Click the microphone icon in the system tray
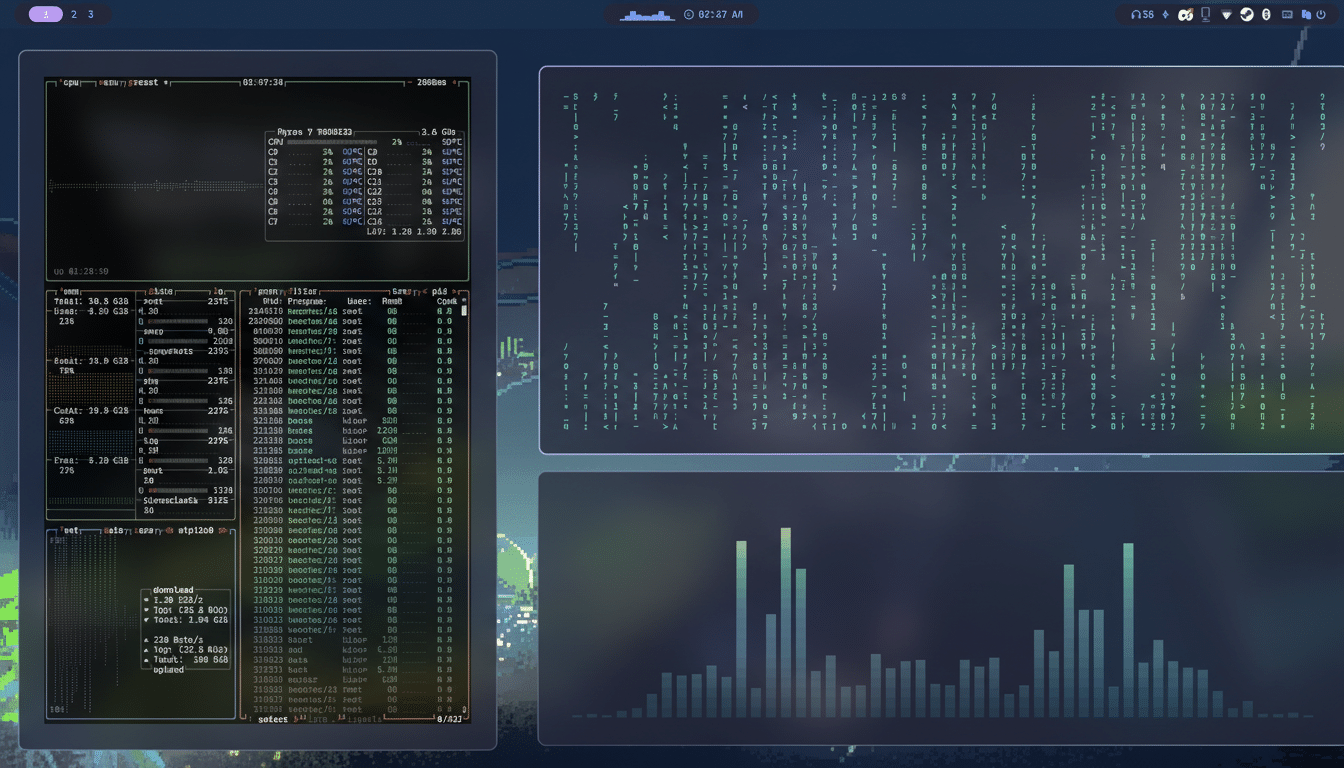The width and height of the screenshot is (1344, 768). point(1206,14)
